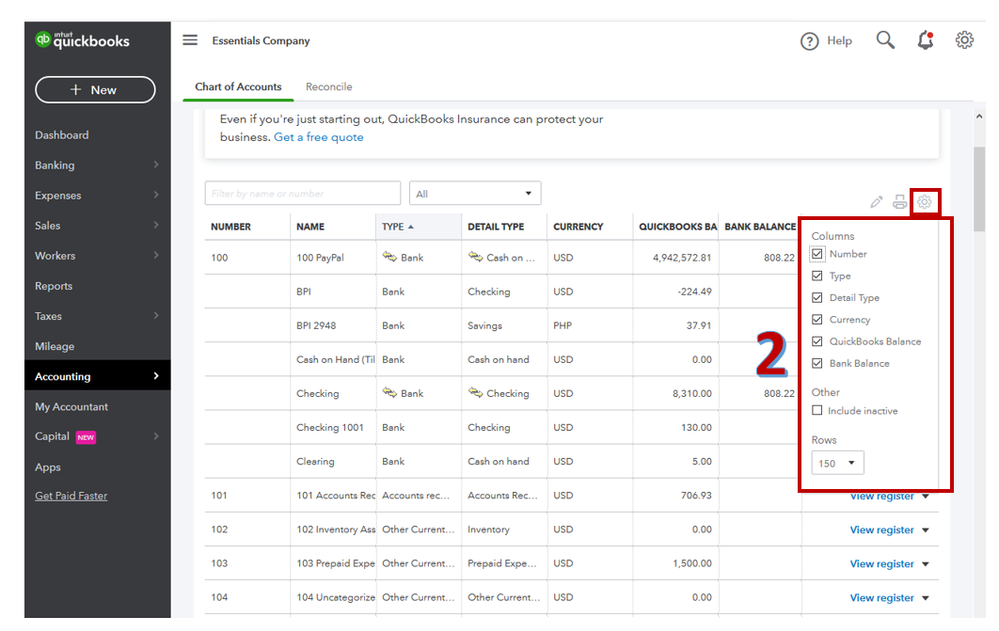The height and width of the screenshot is (631, 999).
Task: Toggle the Number column checkbox
Action: point(817,254)
